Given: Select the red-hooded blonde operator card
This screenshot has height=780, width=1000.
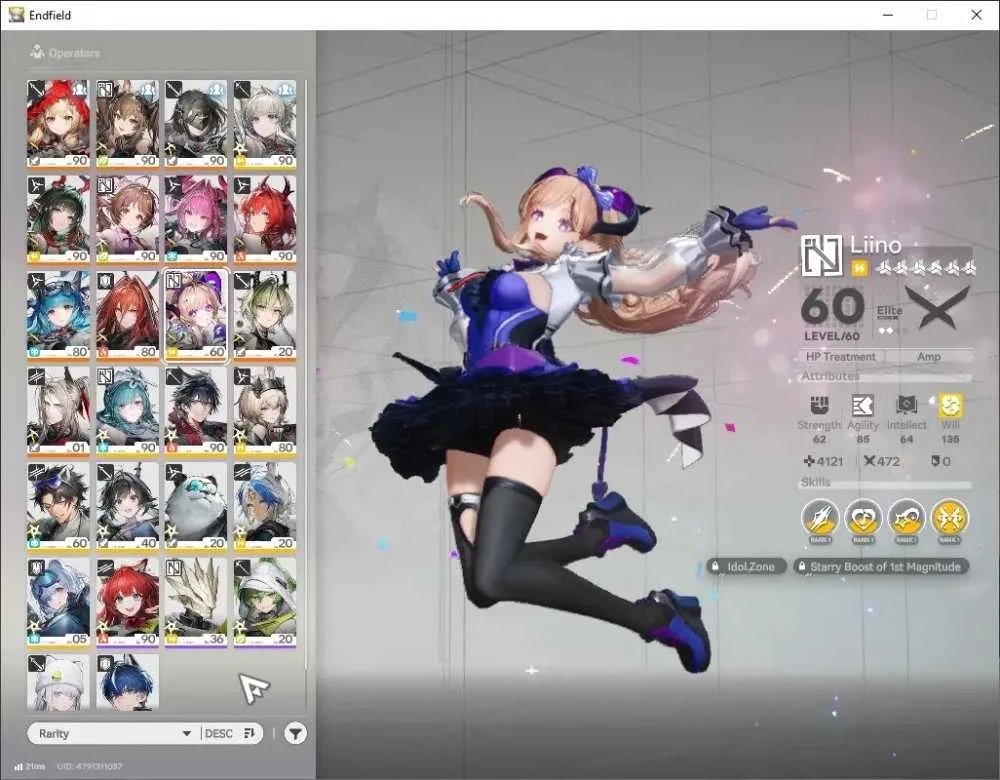Looking at the screenshot, I should pyautogui.click(x=58, y=124).
